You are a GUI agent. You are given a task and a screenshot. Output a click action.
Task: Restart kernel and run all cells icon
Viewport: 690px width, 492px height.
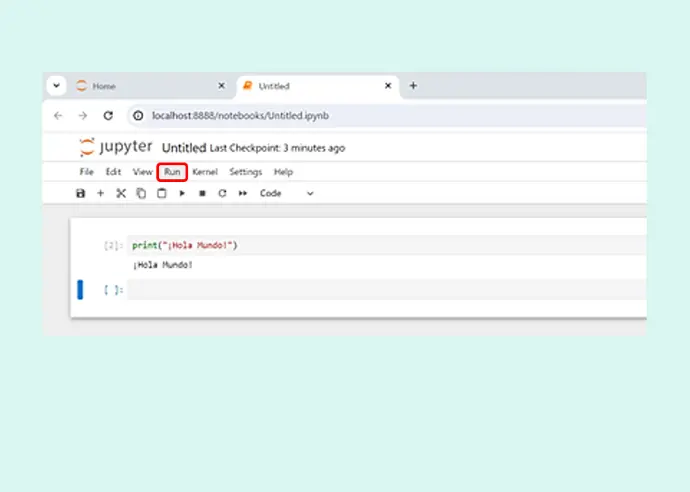[x=243, y=193]
